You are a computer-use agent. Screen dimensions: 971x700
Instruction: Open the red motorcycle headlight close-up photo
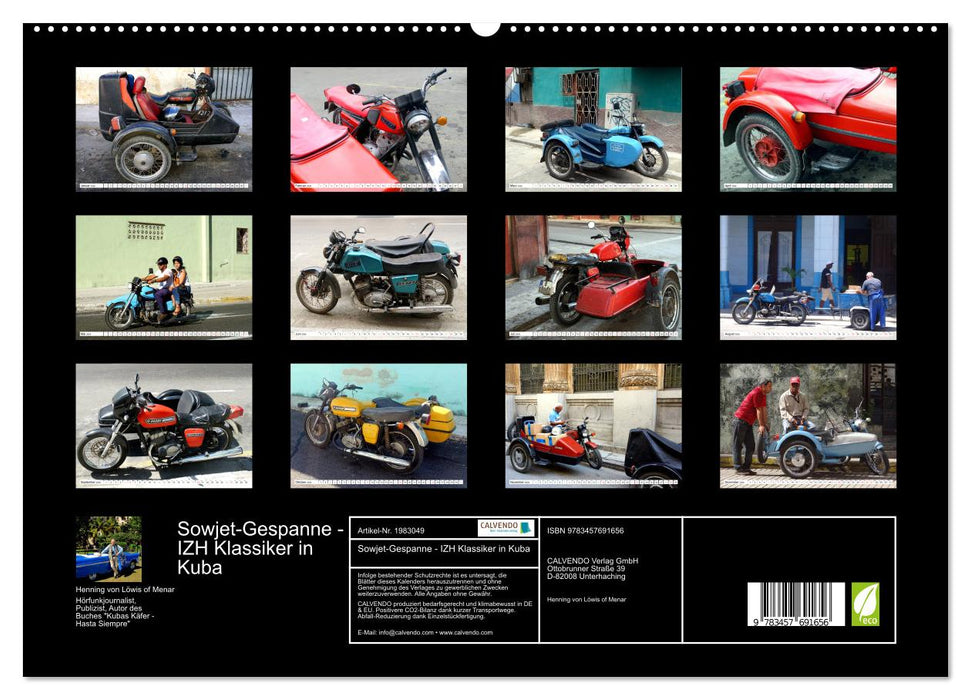(378, 129)
